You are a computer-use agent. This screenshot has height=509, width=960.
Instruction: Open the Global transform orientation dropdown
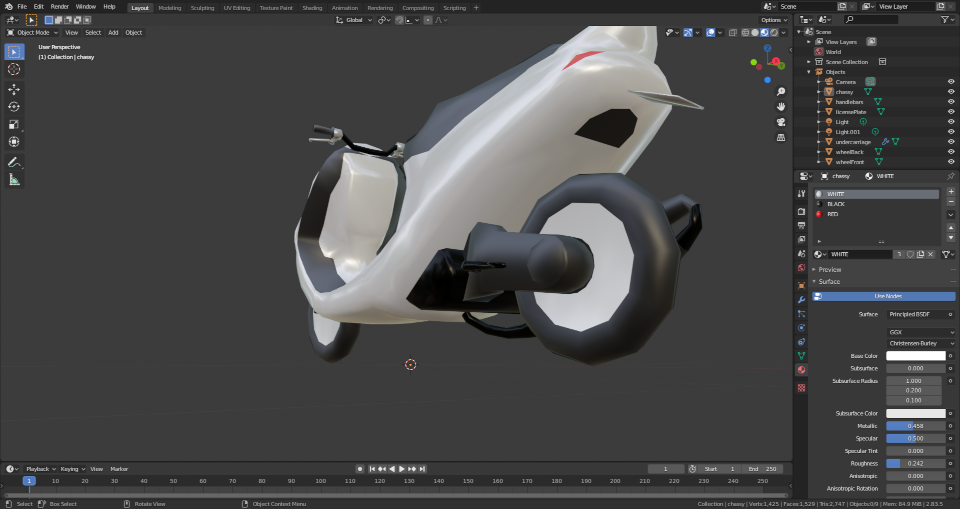pos(354,20)
